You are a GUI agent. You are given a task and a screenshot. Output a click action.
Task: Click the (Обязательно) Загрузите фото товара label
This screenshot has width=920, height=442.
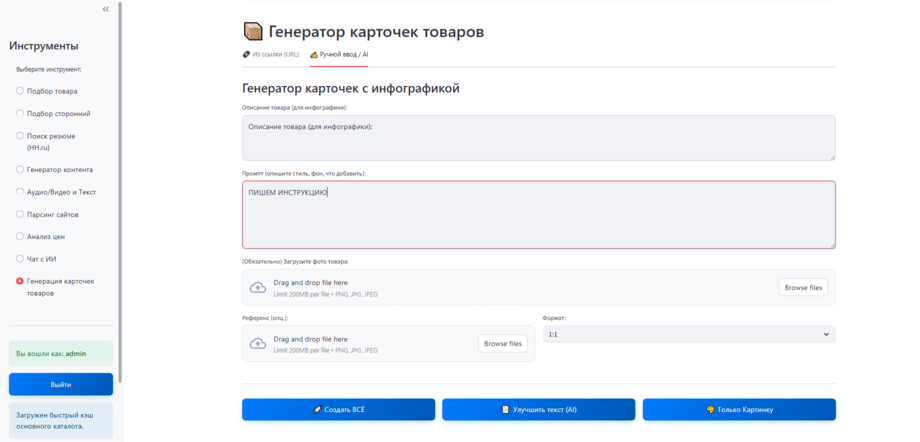[x=295, y=262]
